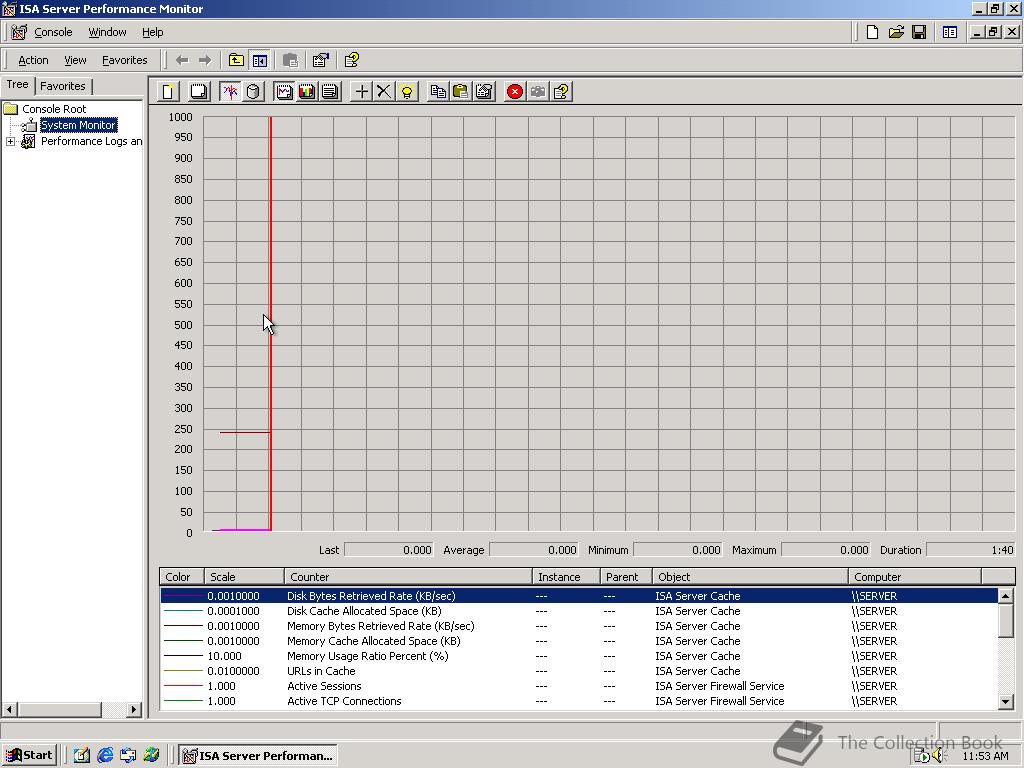This screenshot has height=768, width=1024.
Task: Select Memory Usage Ratio Percent counter
Action: pos(579,656)
